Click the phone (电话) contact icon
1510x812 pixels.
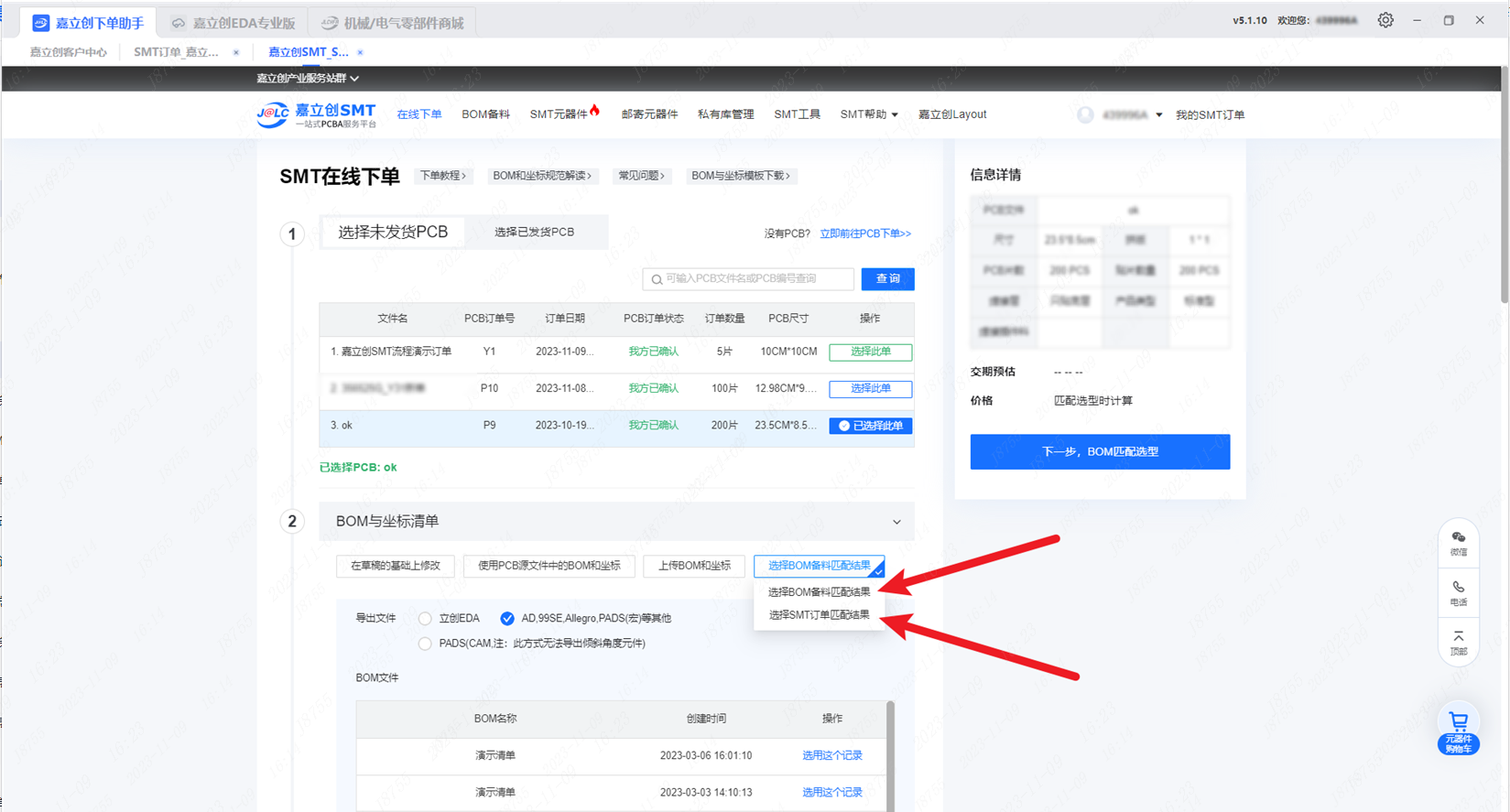point(1458,591)
